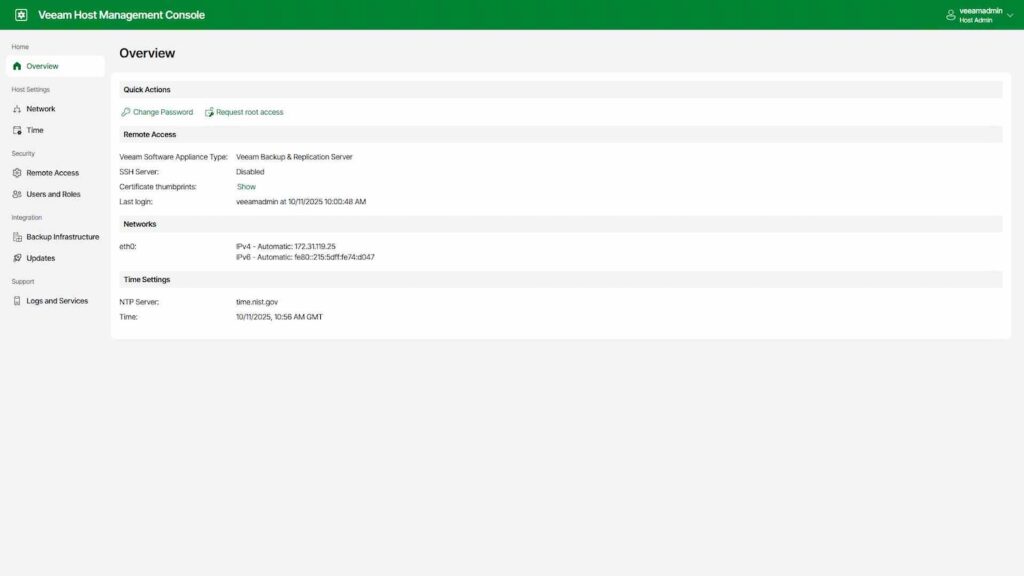This screenshot has width=1024, height=576.
Task: Click the Users and Roles people icon
Action: 17,194
